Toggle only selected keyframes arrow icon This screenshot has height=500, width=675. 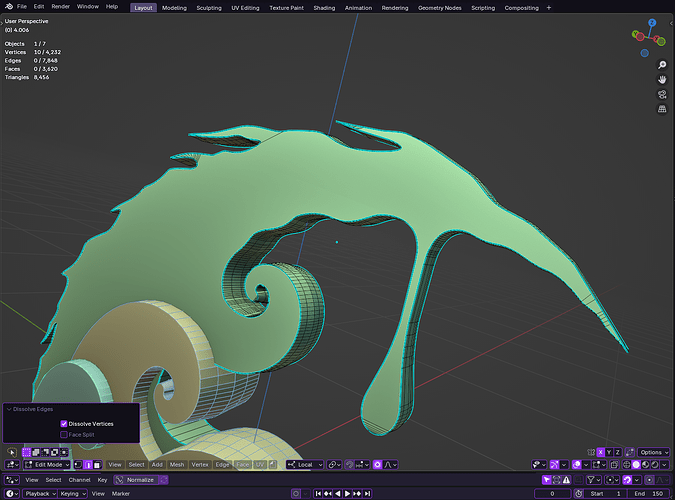tap(547, 480)
